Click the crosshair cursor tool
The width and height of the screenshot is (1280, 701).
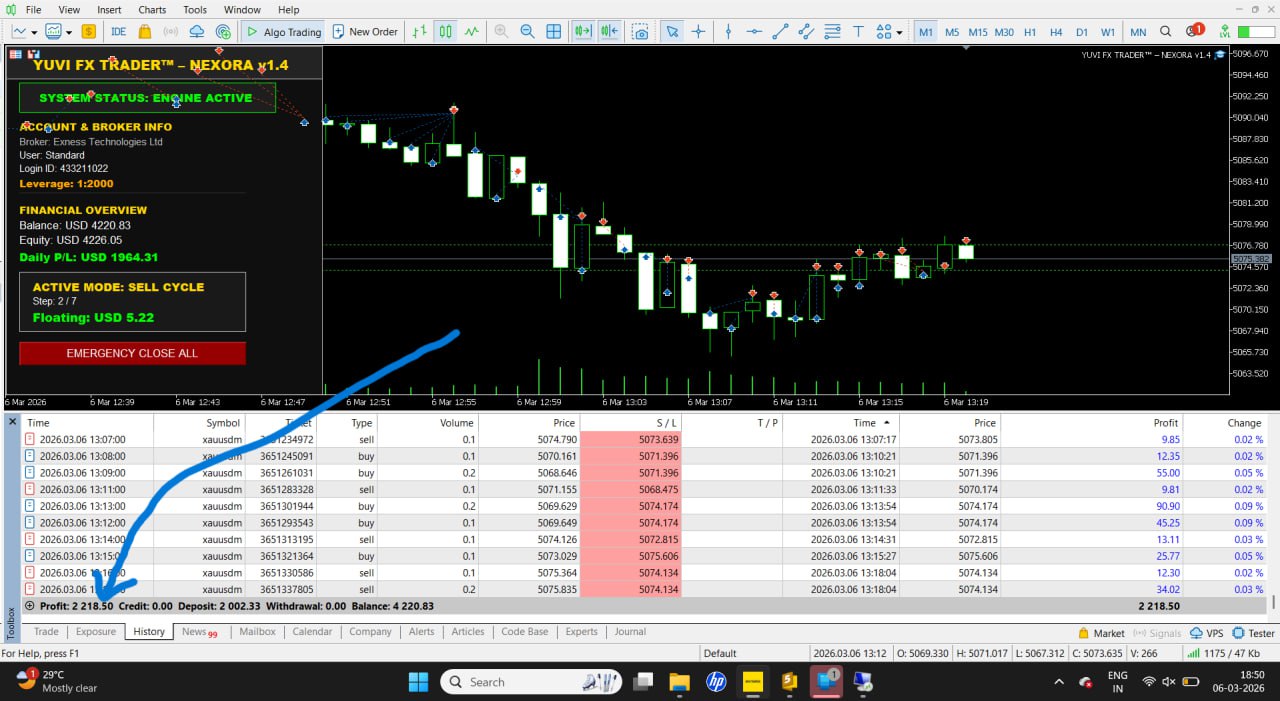click(x=698, y=32)
